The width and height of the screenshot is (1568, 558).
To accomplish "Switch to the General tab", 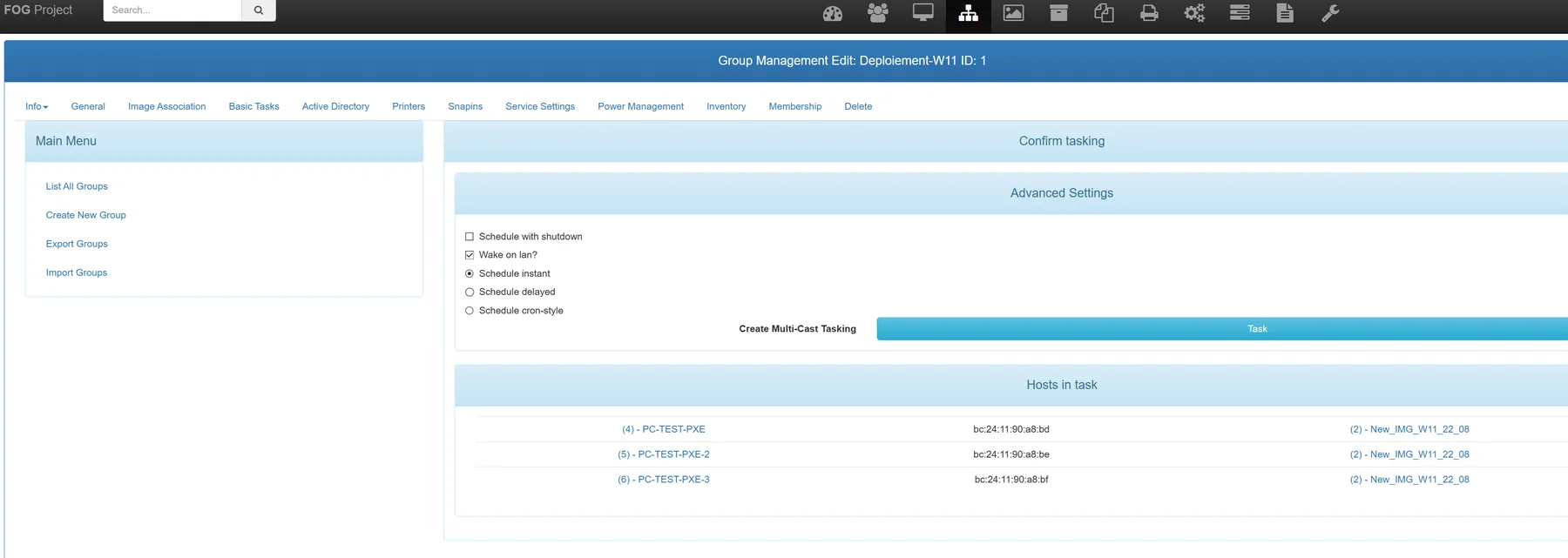I will (88, 106).
